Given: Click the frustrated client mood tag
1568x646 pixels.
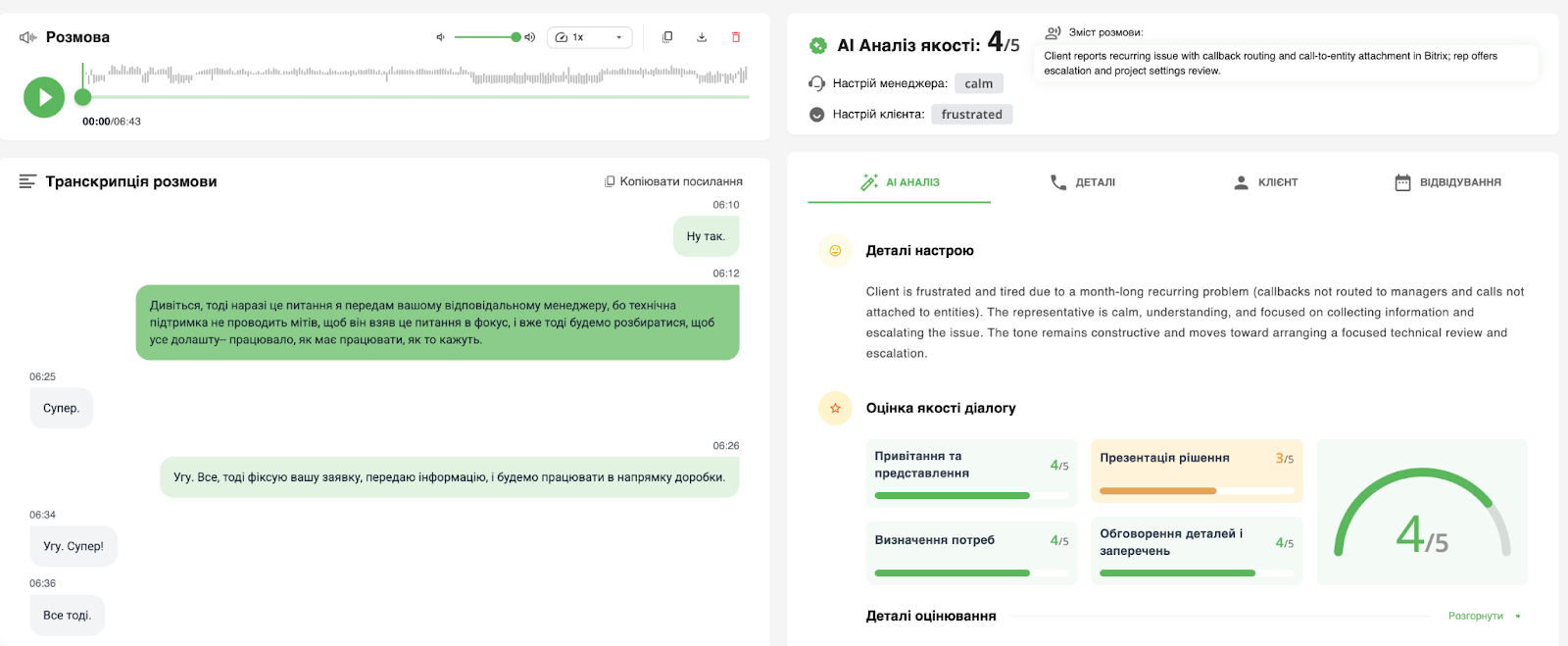Looking at the screenshot, I should (x=971, y=114).
